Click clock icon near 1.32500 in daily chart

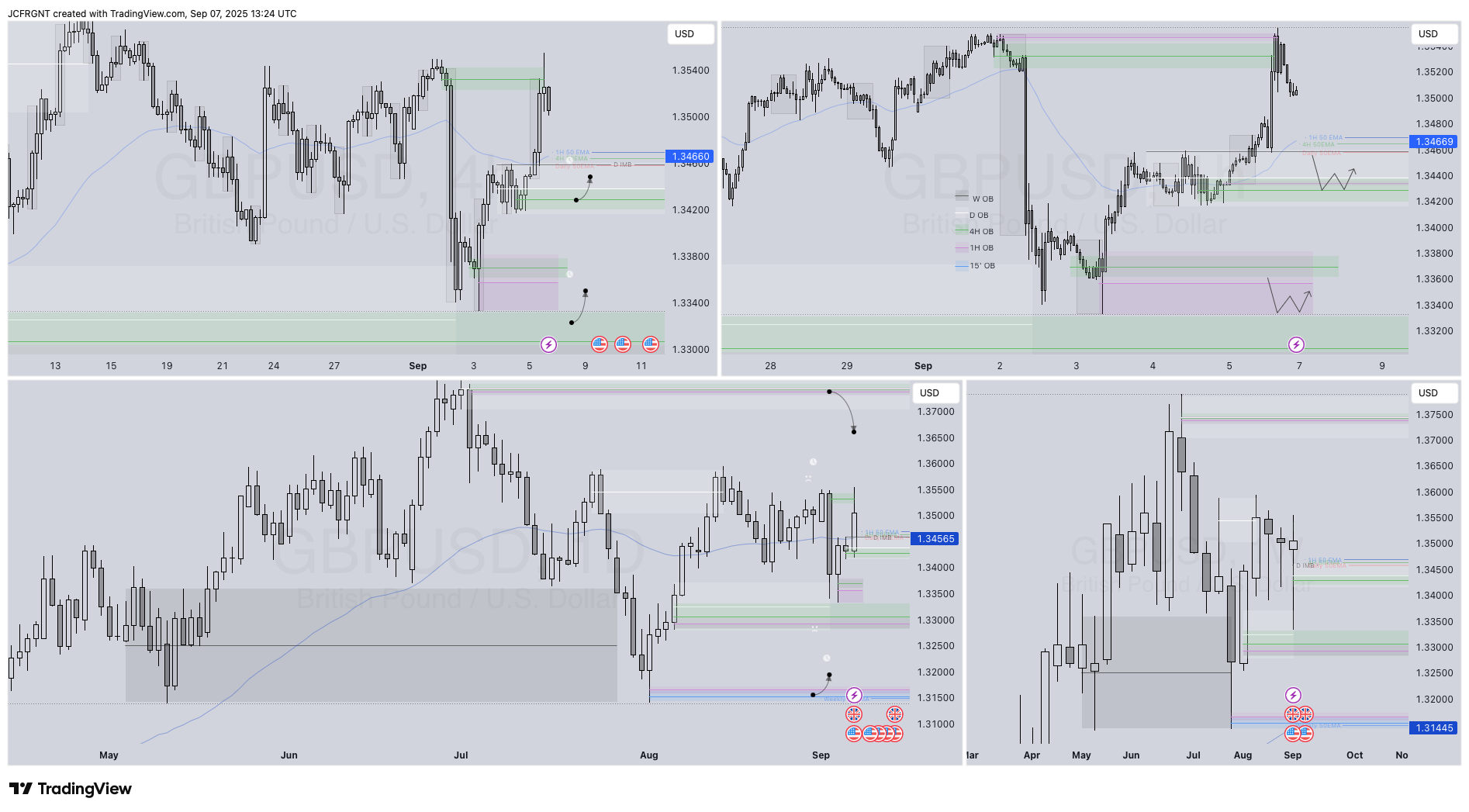click(x=827, y=658)
